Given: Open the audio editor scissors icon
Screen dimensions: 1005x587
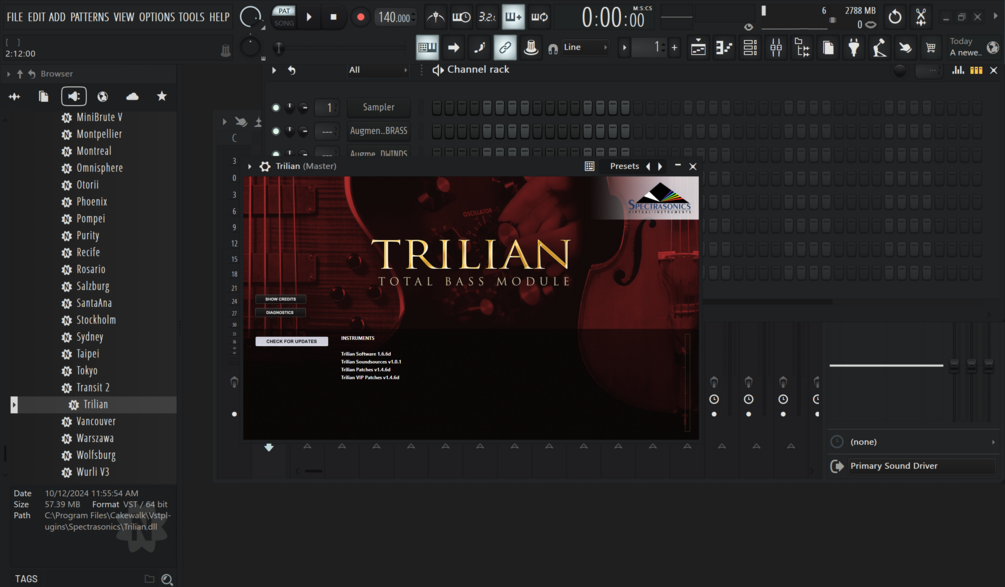Looking at the screenshot, I should 921,17.
